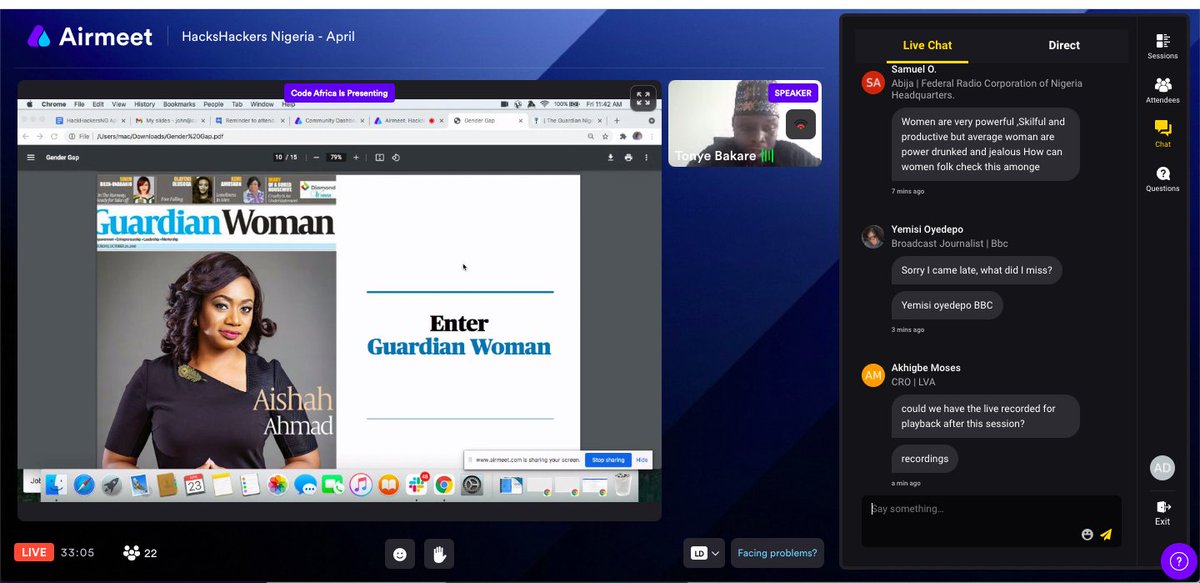Screen dimensions: 1200x583
Task: Click the bookmark star in address bar
Action: [606, 136]
